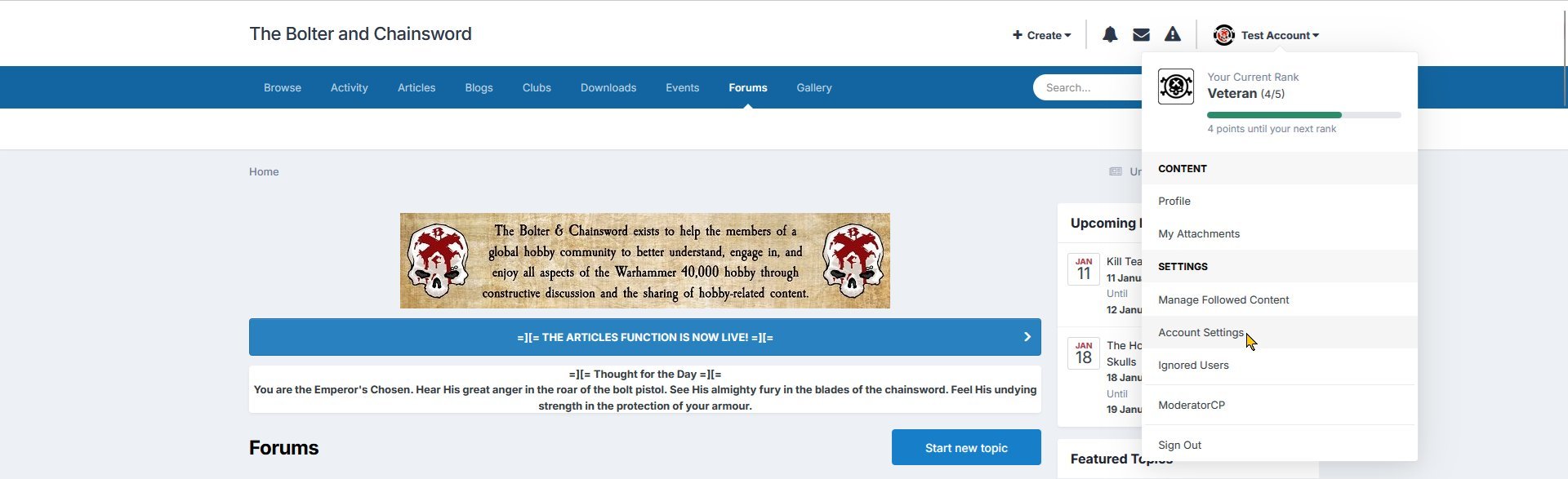Image resolution: width=1568 pixels, height=479 pixels.
Task: Open the Articles function live announcement arrow
Action: pos(1027,337)
